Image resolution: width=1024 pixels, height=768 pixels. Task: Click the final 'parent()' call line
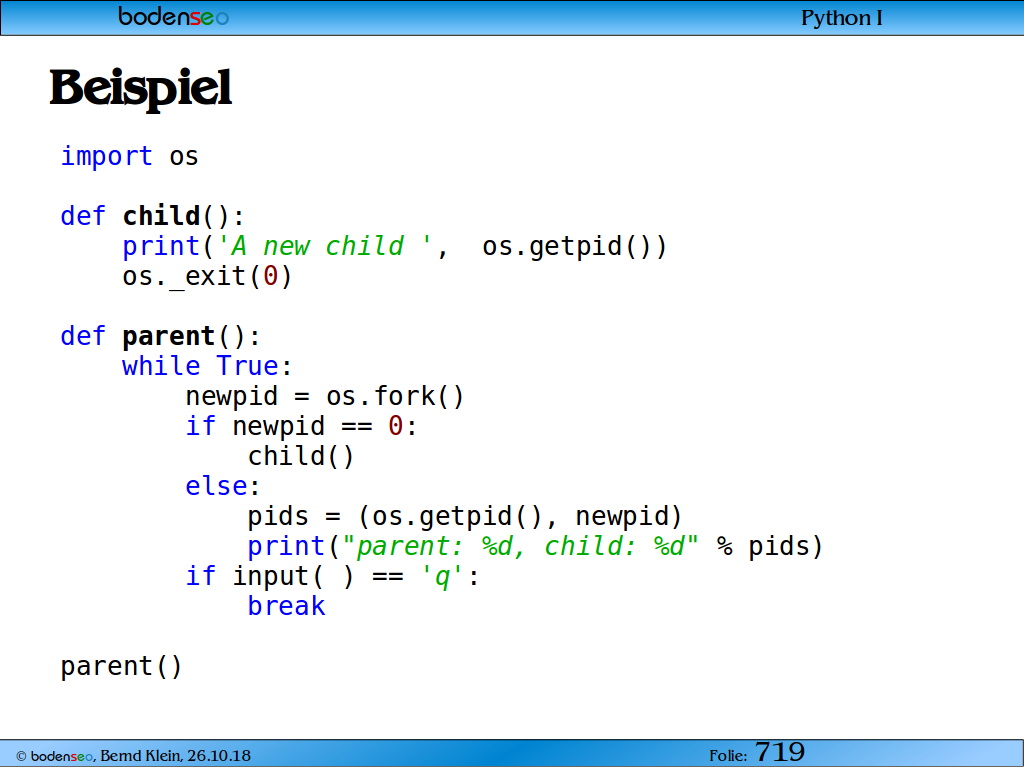click(121, 667)
